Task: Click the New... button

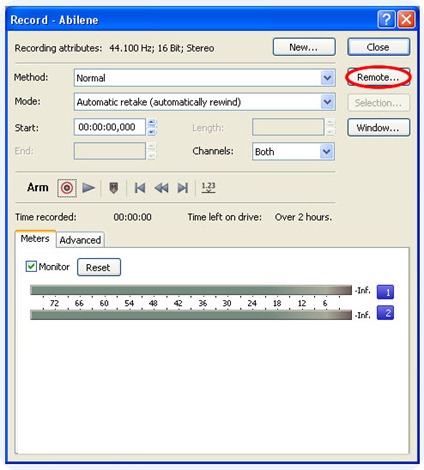Action: (304, 47)
